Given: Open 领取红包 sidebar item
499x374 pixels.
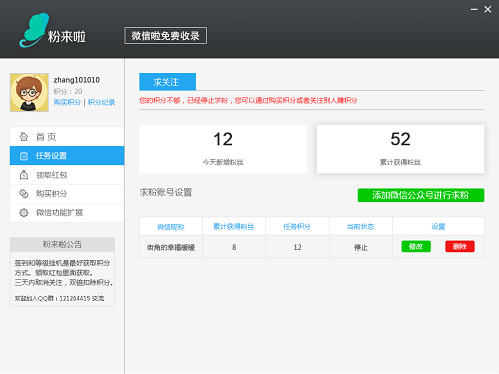Looking at the screenshot, I should tap(67, 175).
